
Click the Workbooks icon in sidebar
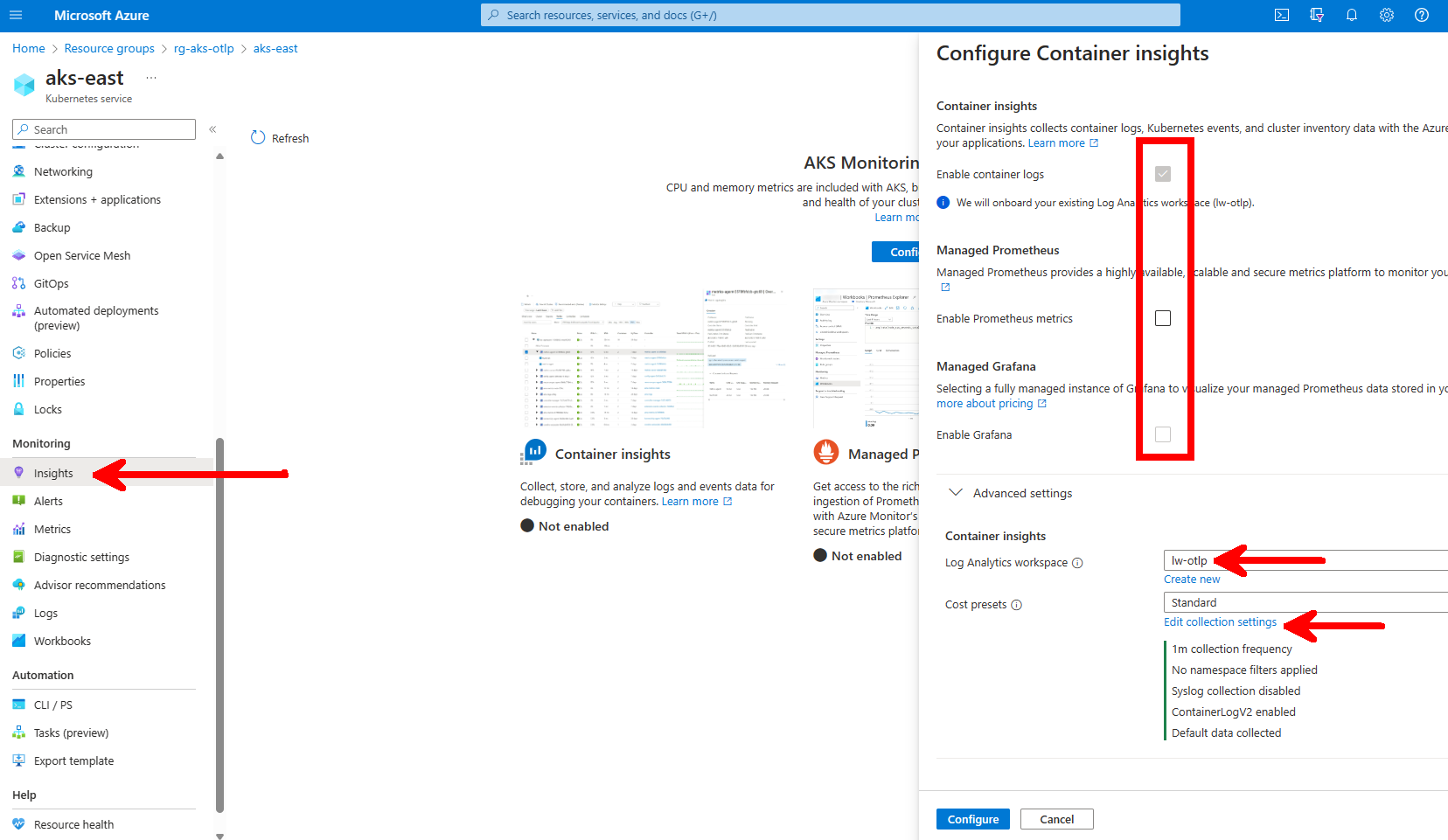pos(19,641)
